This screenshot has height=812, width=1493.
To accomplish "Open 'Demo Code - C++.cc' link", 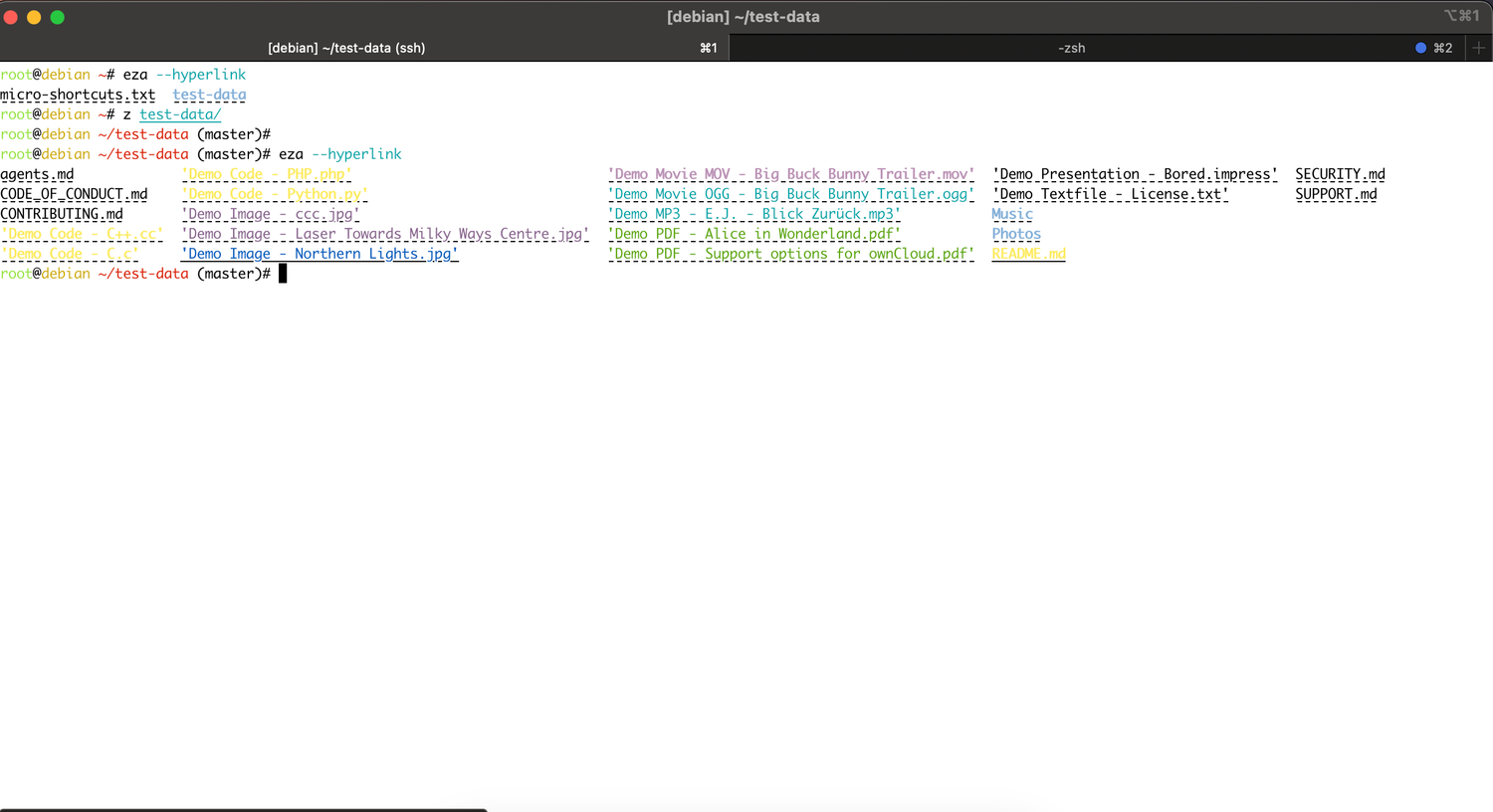I will (82, 234).
